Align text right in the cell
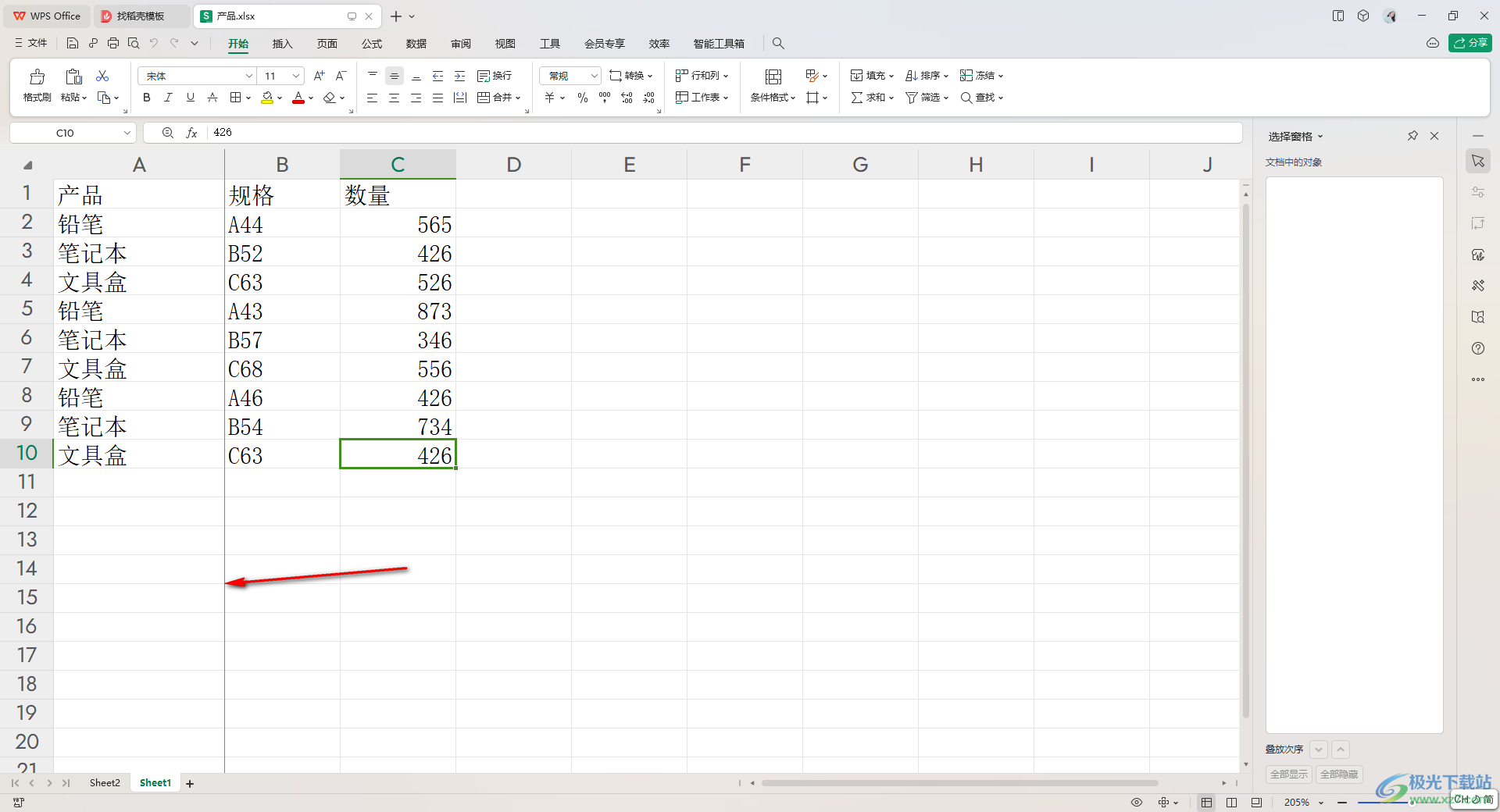The image size is (1500, 812). [416, 98]
